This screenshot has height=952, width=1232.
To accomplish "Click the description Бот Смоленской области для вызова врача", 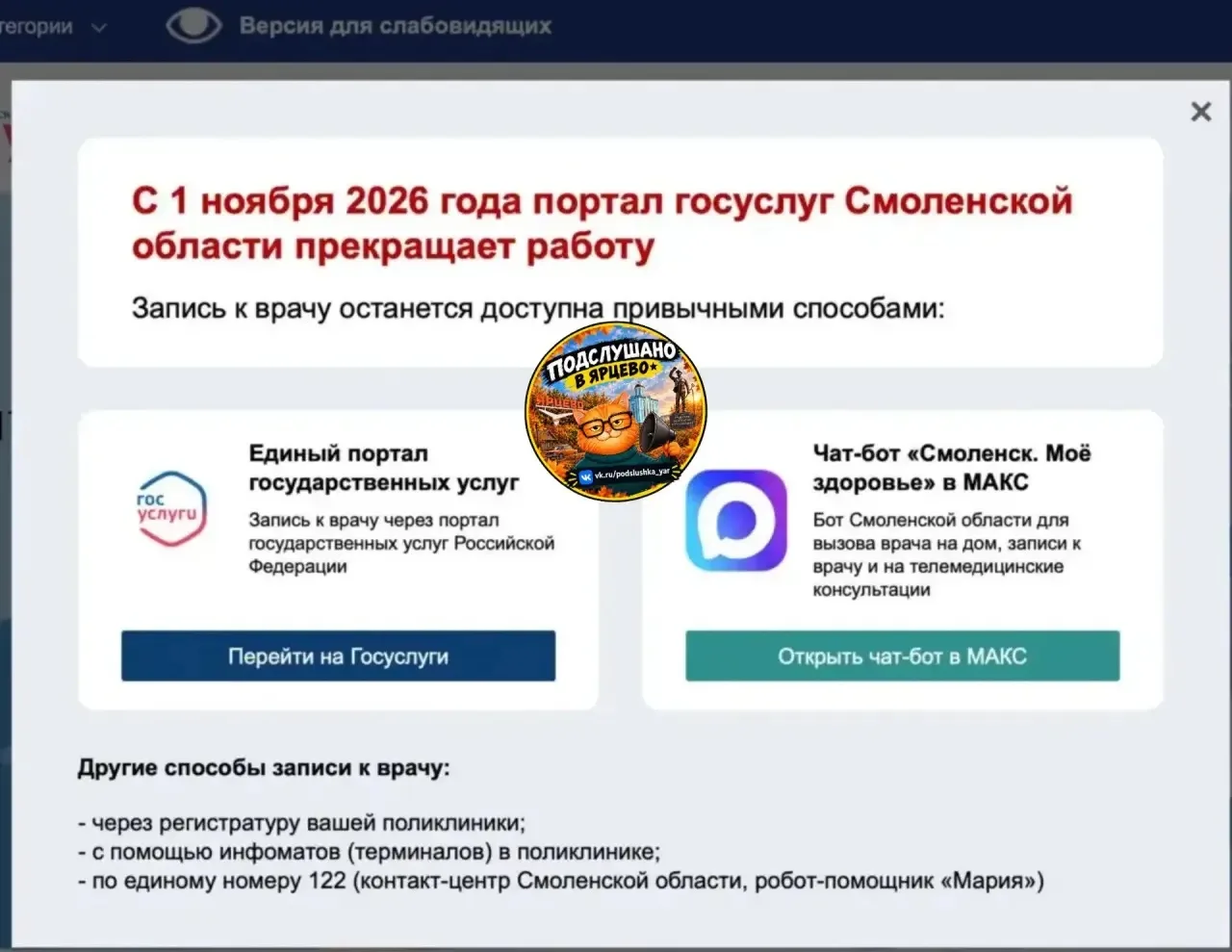I will [x=947, y=554].
